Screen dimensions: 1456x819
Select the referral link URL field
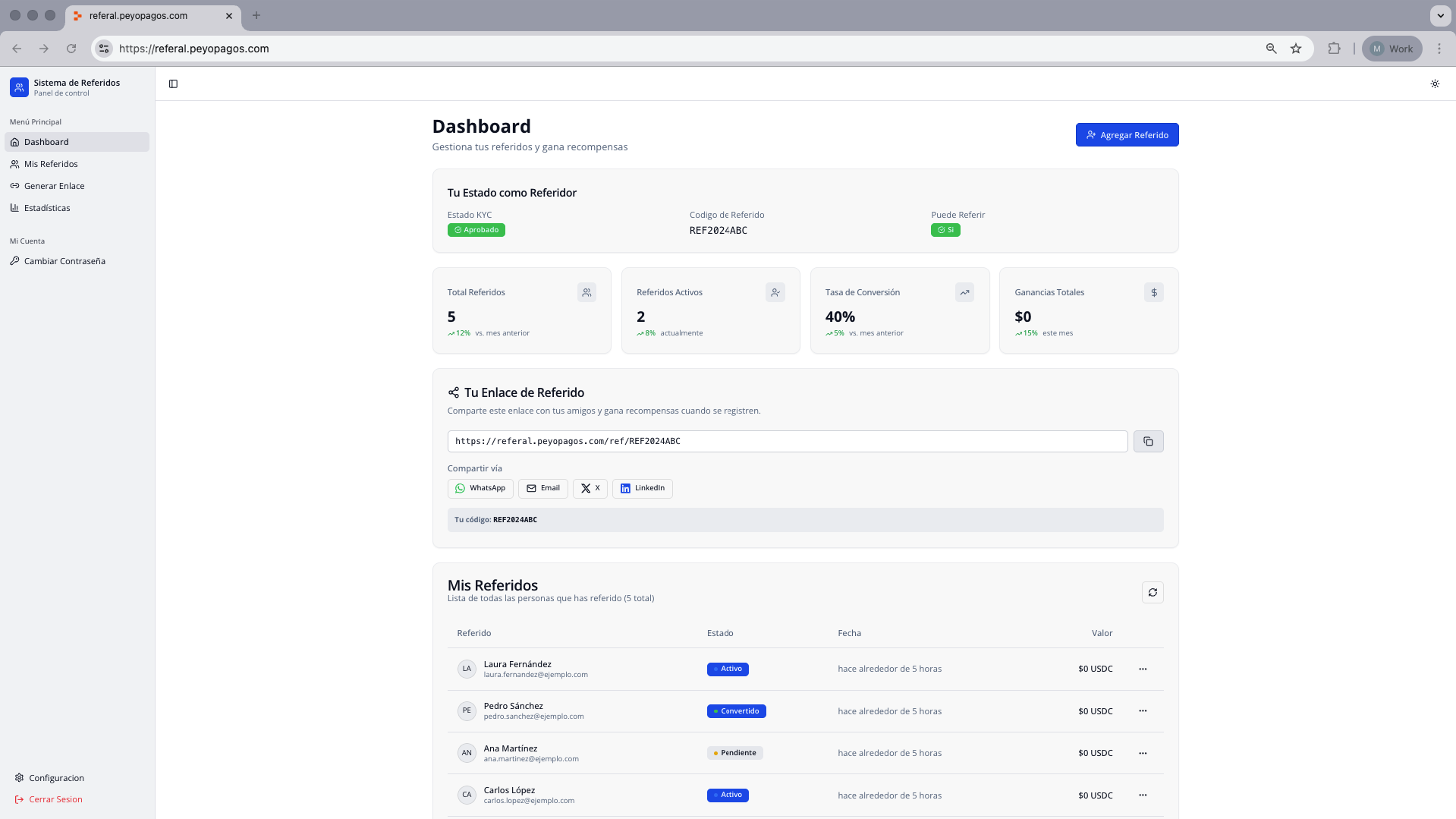787,441
